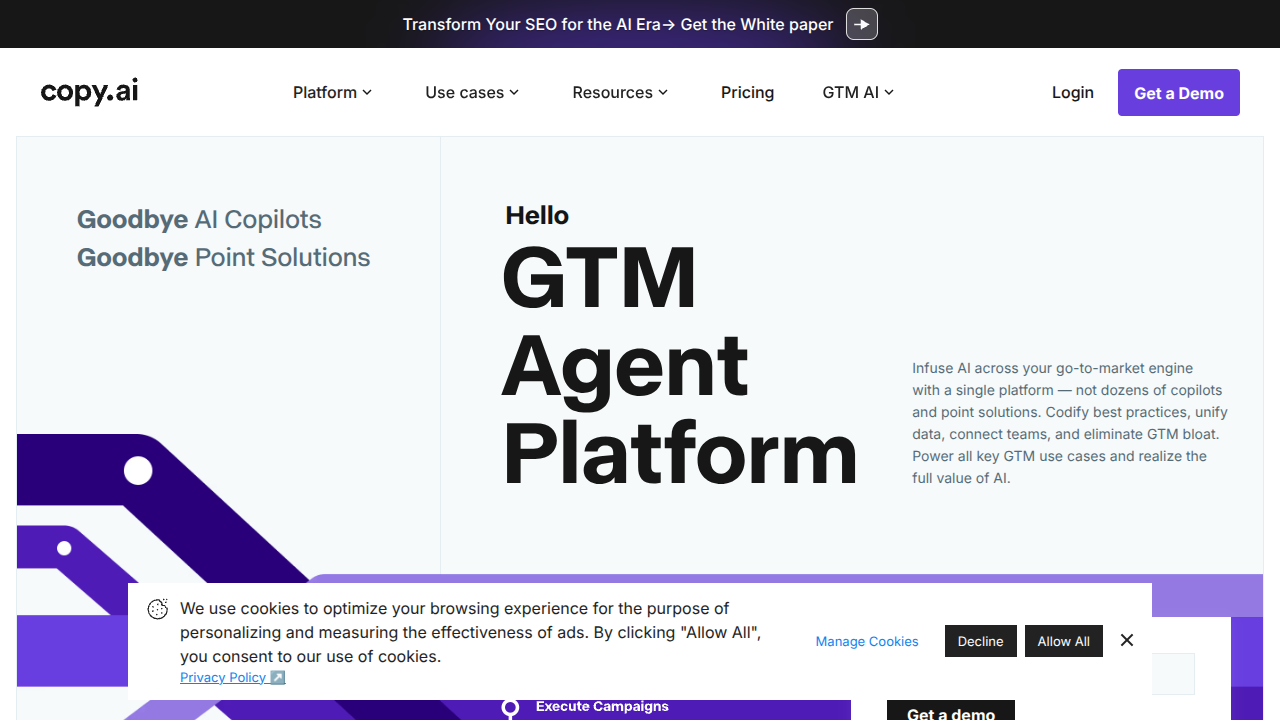This screenshot has width=1280, height=720.
Task: Decline cookie consent
Action: [x=980, y=641]
